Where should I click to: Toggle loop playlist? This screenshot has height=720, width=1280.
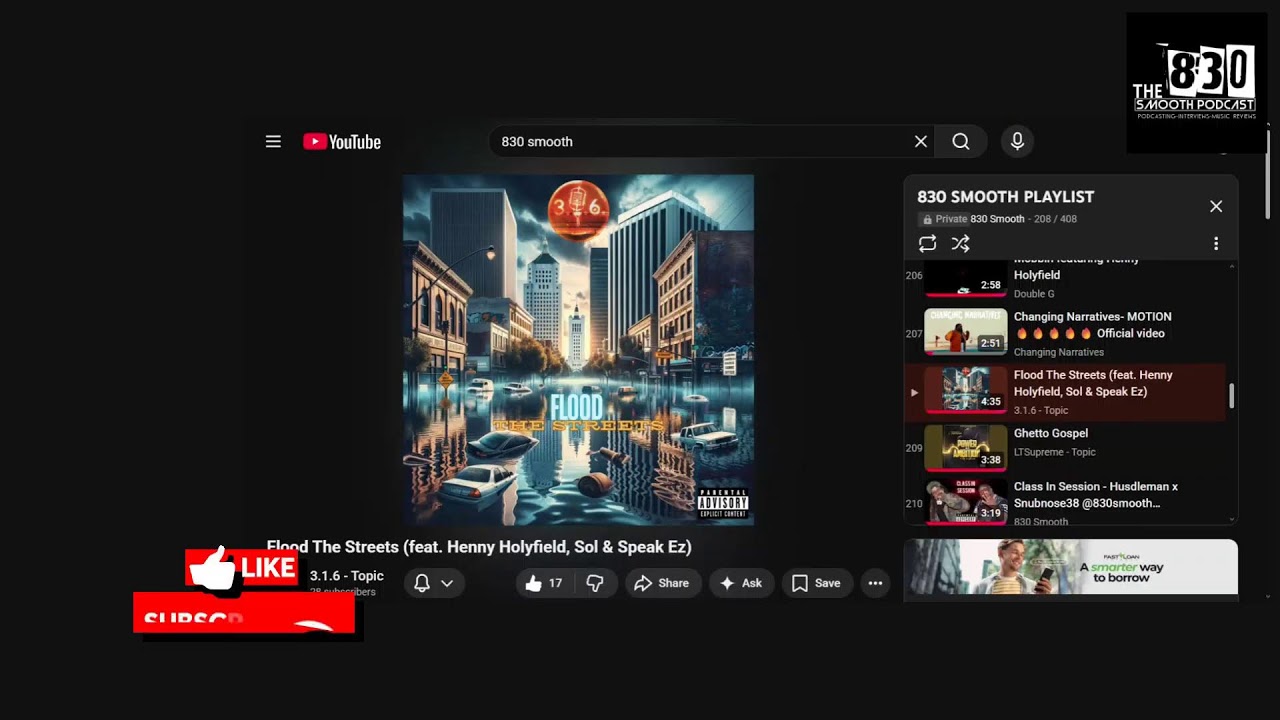click(928, 244)
